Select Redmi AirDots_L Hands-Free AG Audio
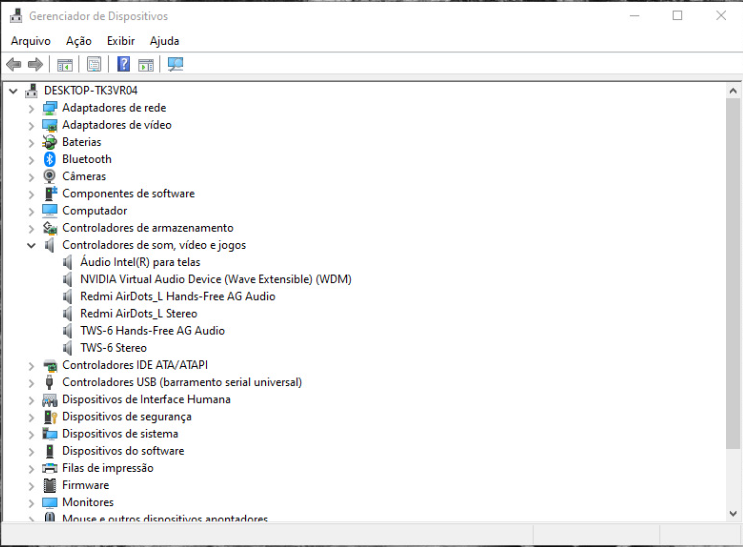Image resolution: width=743 pixels, height=547 pixels. tap(178, 296)
